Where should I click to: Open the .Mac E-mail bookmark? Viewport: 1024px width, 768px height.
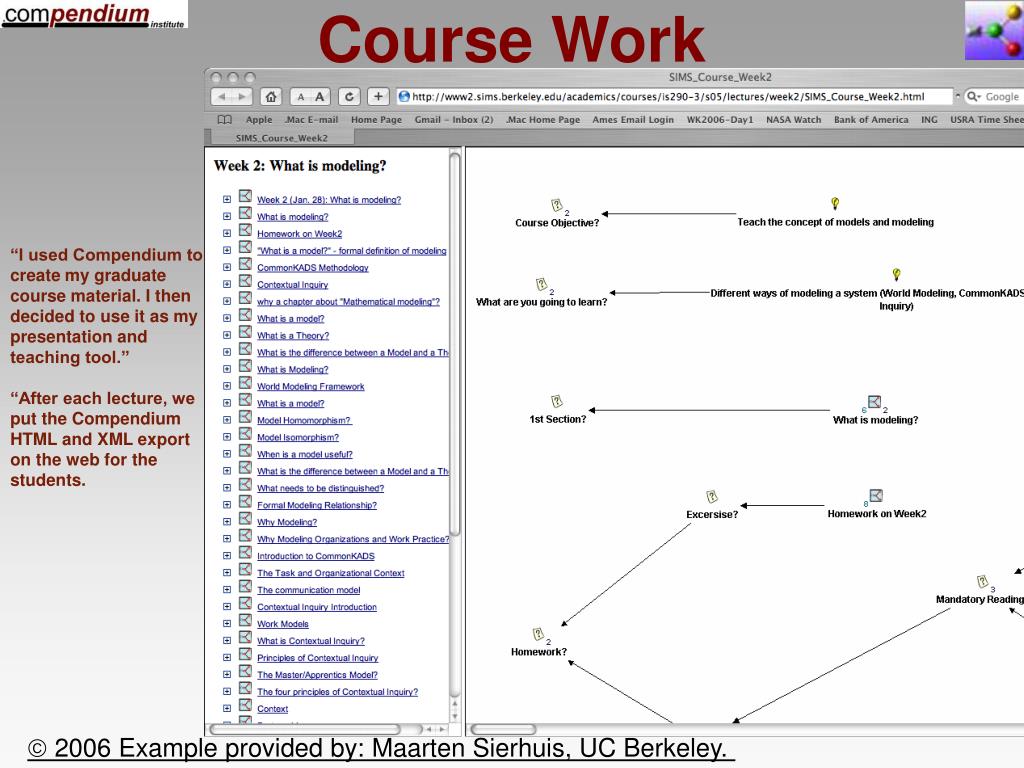coord(312,120)
